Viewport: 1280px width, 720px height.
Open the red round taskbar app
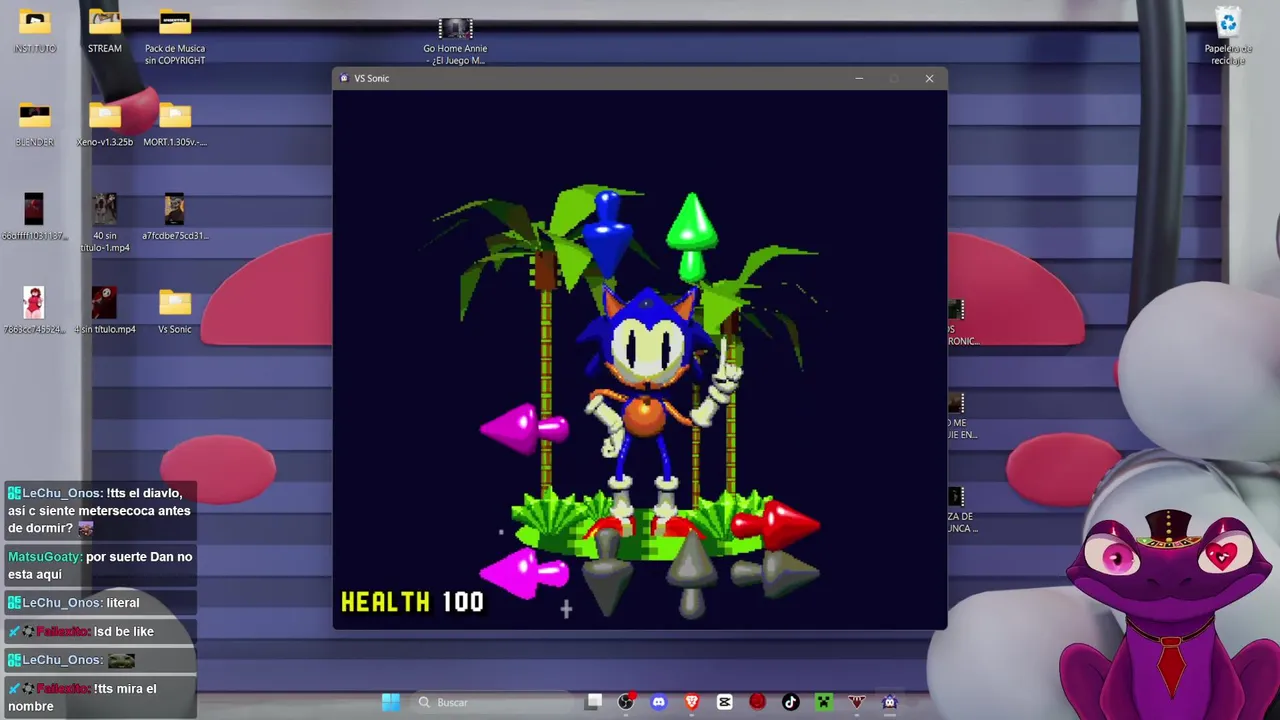tap(758, 702)
